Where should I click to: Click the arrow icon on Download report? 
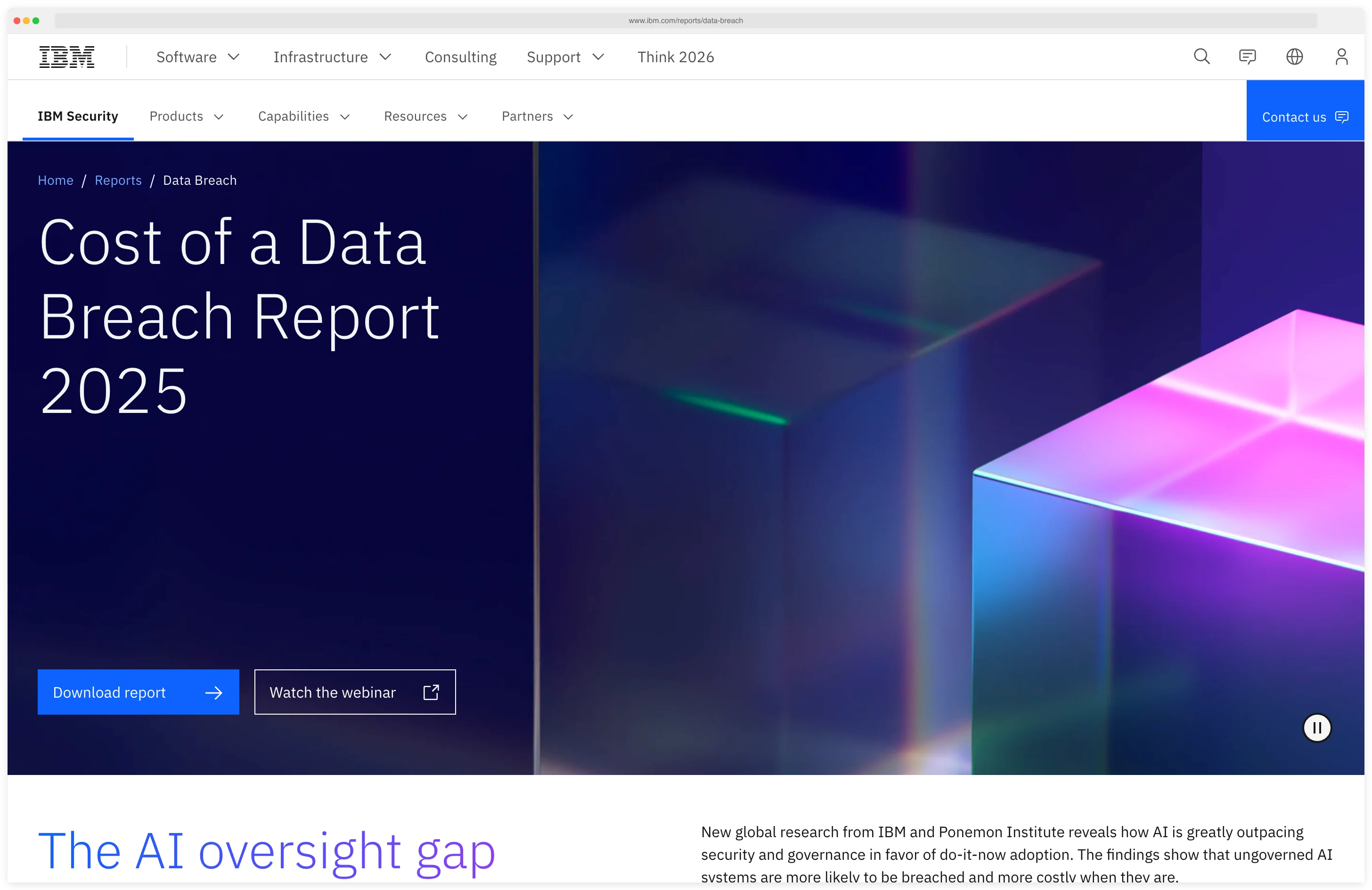coord(214,693)
